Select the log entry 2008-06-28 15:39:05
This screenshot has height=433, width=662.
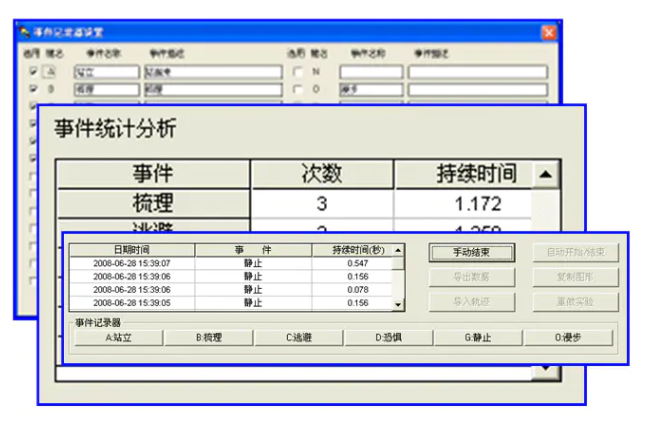pyautogui.click(x=132, y=303)
